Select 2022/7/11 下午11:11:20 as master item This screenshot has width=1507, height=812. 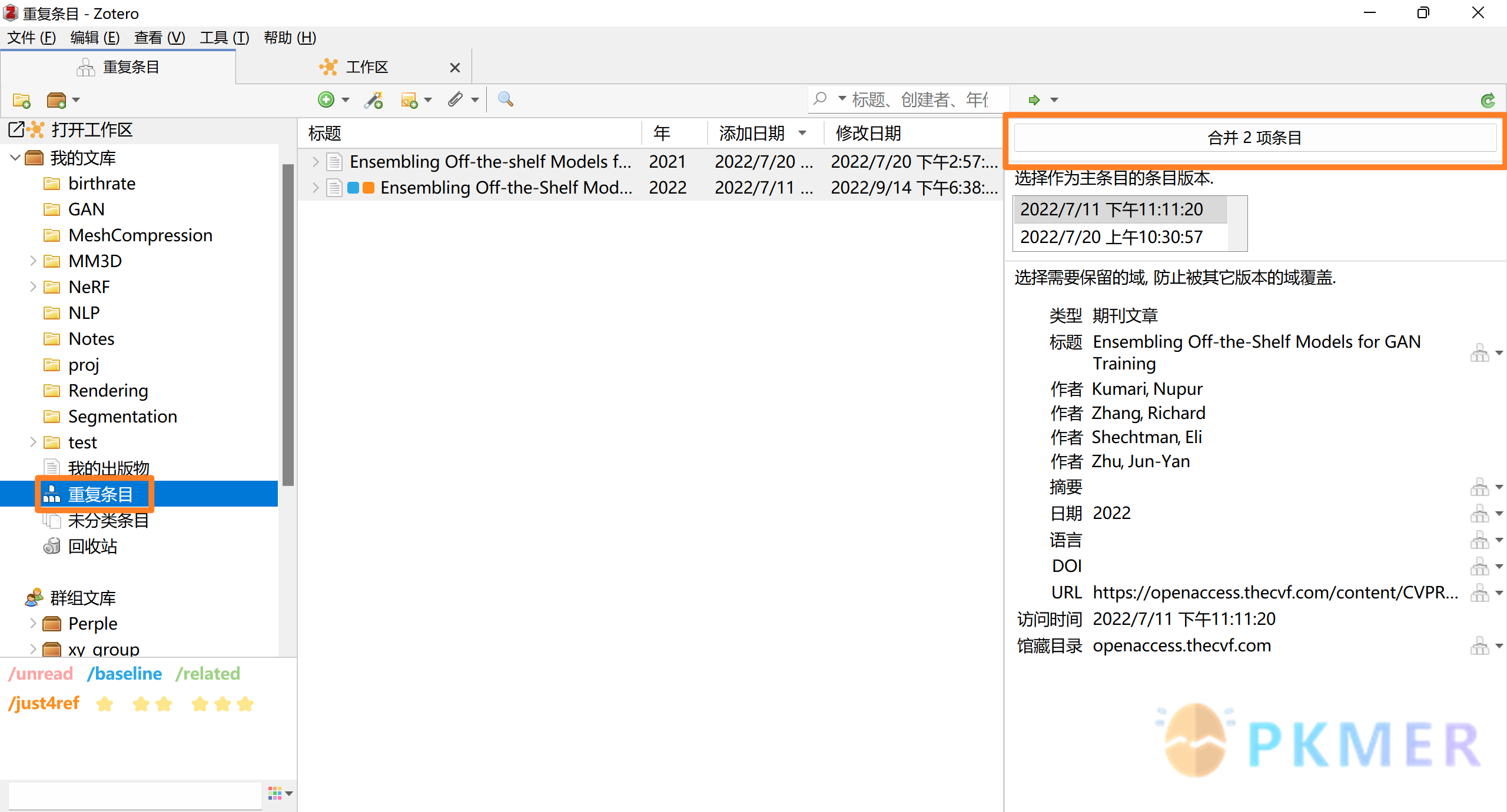pyautogui.click(x=1113, y=210)
